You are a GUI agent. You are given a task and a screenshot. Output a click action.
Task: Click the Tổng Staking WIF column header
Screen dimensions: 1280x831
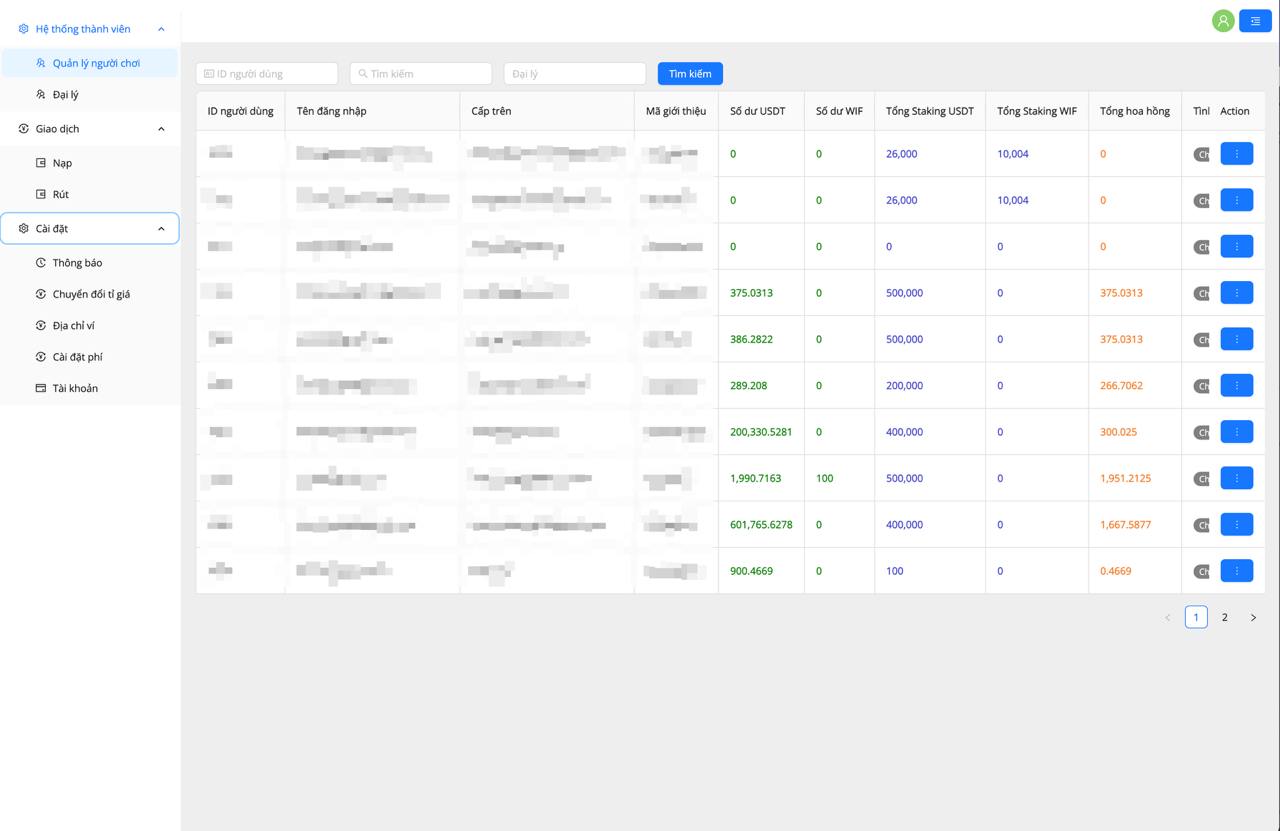click(x=1037, y=111)
